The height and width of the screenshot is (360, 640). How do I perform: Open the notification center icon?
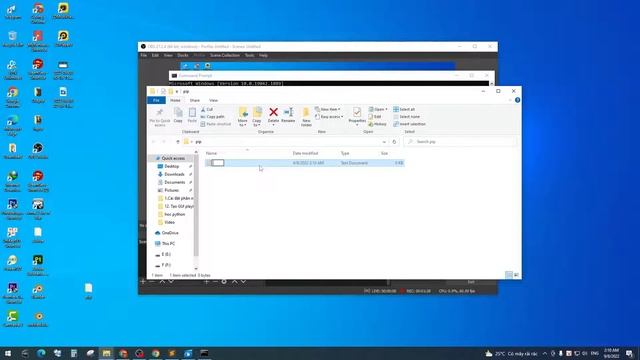(629, 353)
